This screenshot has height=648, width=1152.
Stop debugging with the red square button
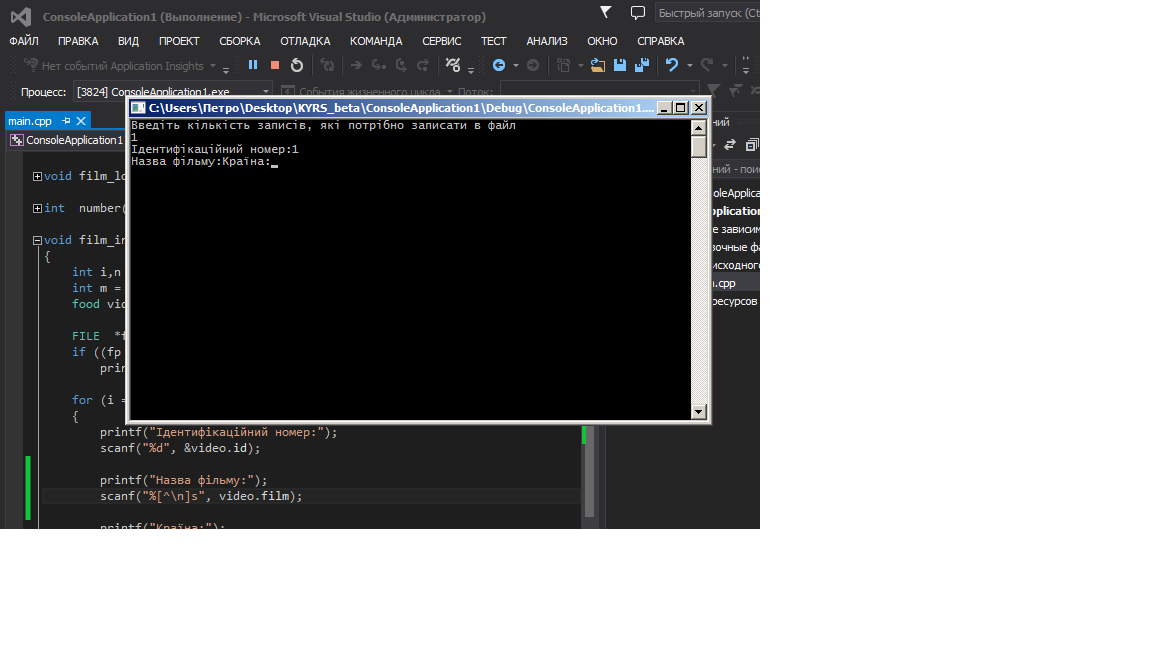tap(275, 65)
